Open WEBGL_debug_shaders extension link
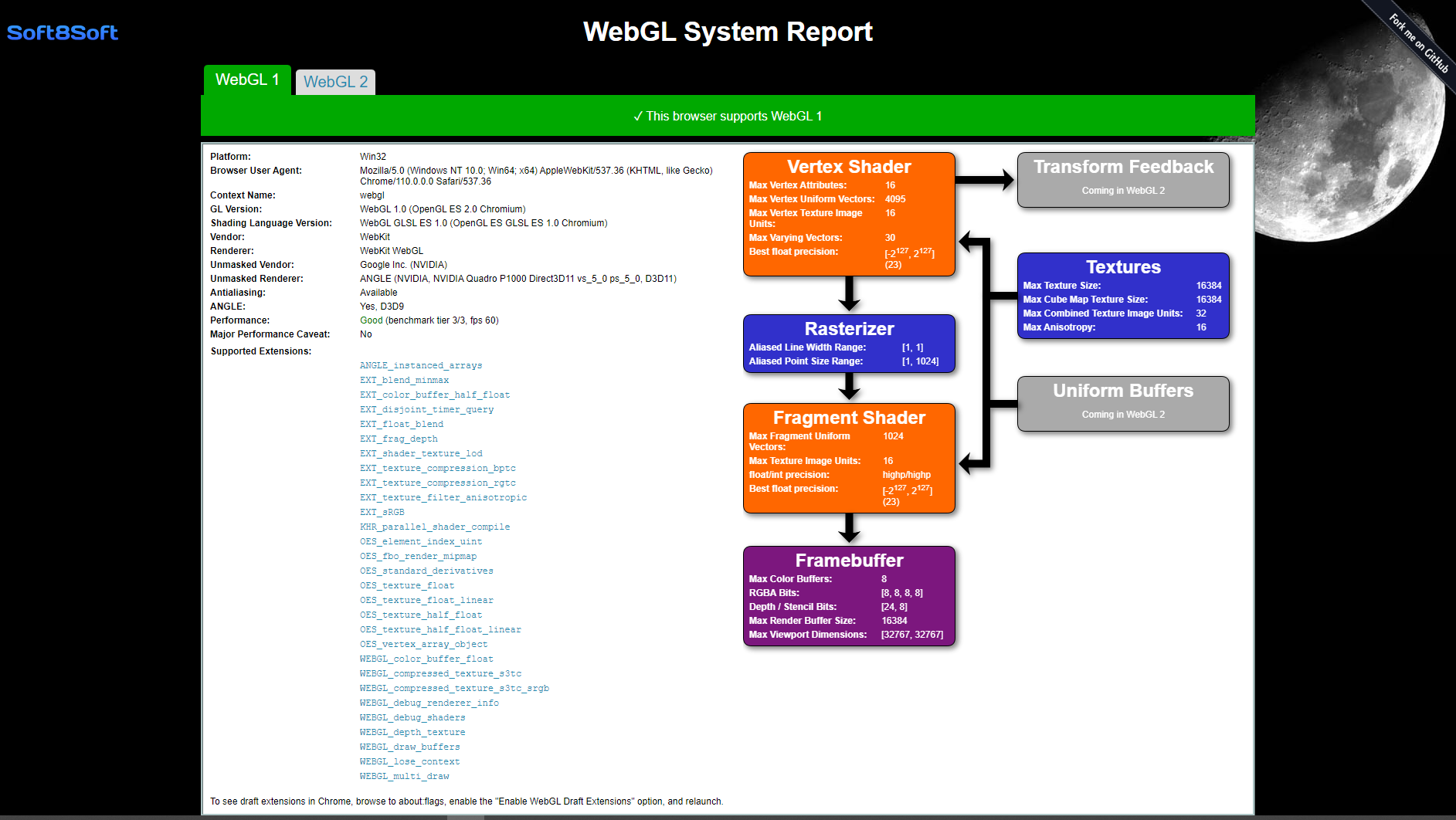 tap(412, 717)
